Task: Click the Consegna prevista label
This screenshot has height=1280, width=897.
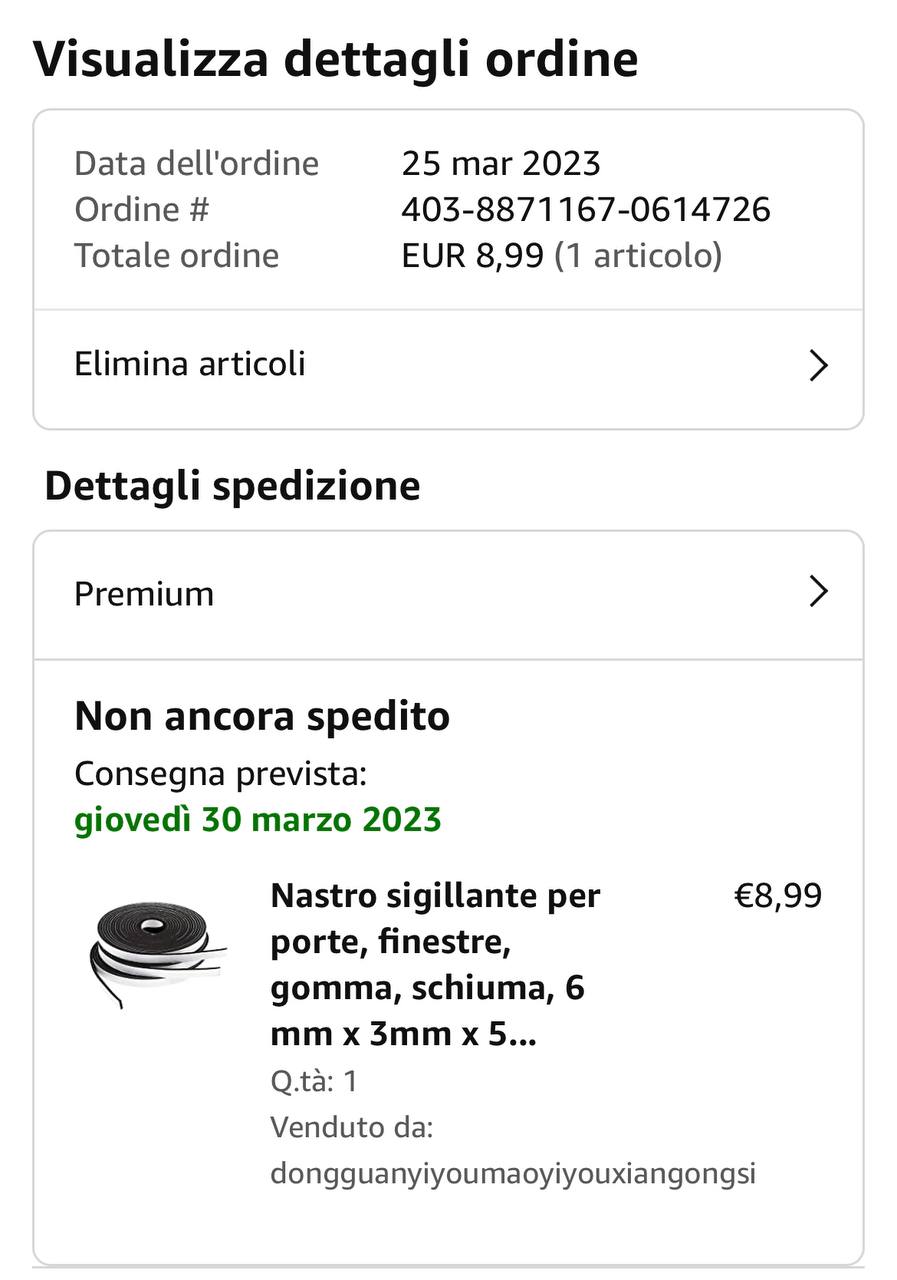Action: (x=220, y=774)
